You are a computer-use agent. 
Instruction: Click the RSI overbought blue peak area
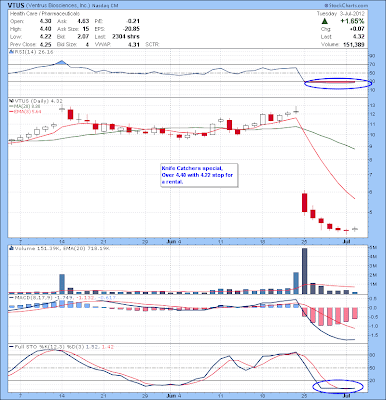coord(61,63)
